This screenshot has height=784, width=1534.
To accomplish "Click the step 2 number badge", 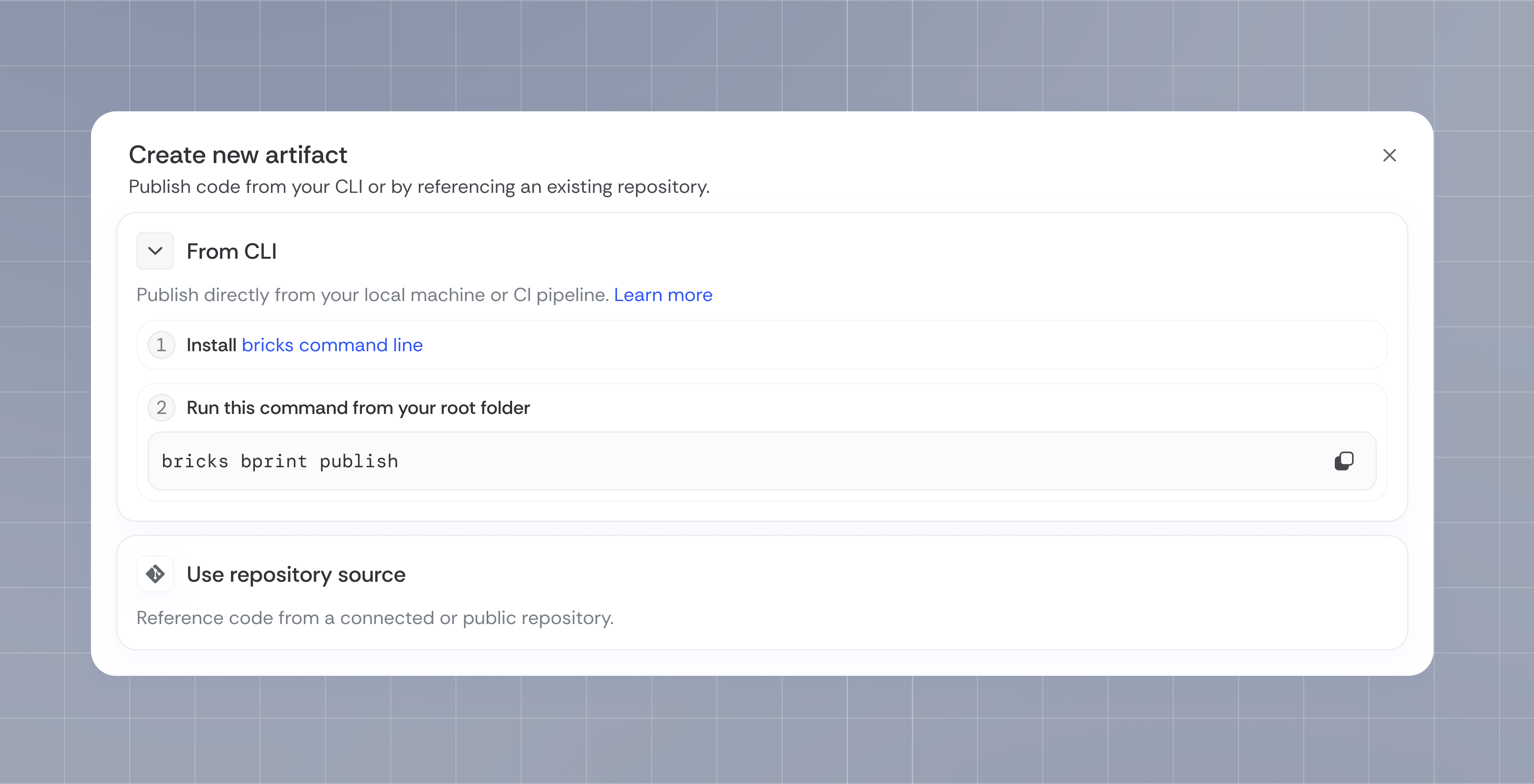I will pyautogui.click(x=161, y=408).
